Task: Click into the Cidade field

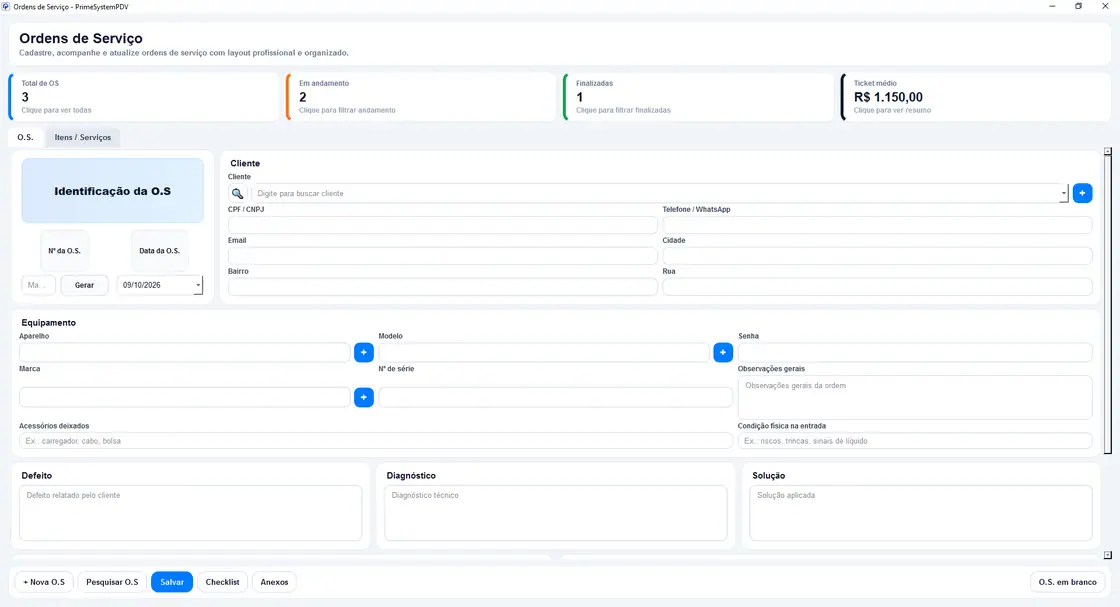Action: coord(877,256)
